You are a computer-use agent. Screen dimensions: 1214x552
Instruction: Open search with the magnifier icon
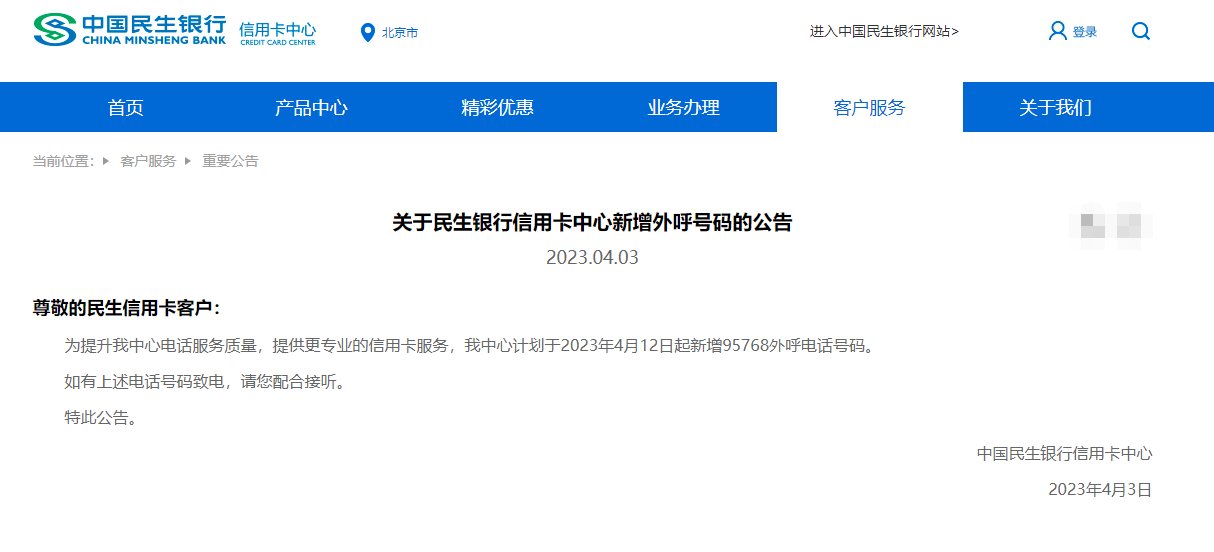click(1140, 31)
